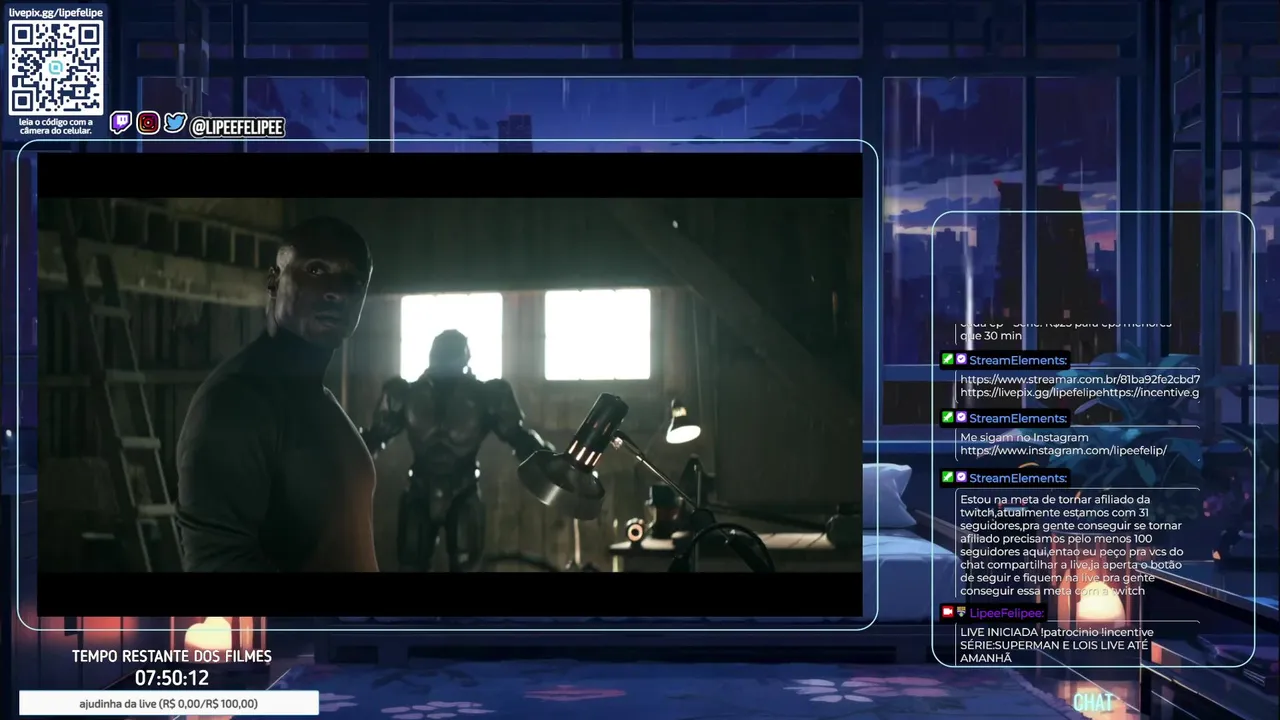
Task: Click the 07:50:12 countdown timer
Action: point(172,678)
